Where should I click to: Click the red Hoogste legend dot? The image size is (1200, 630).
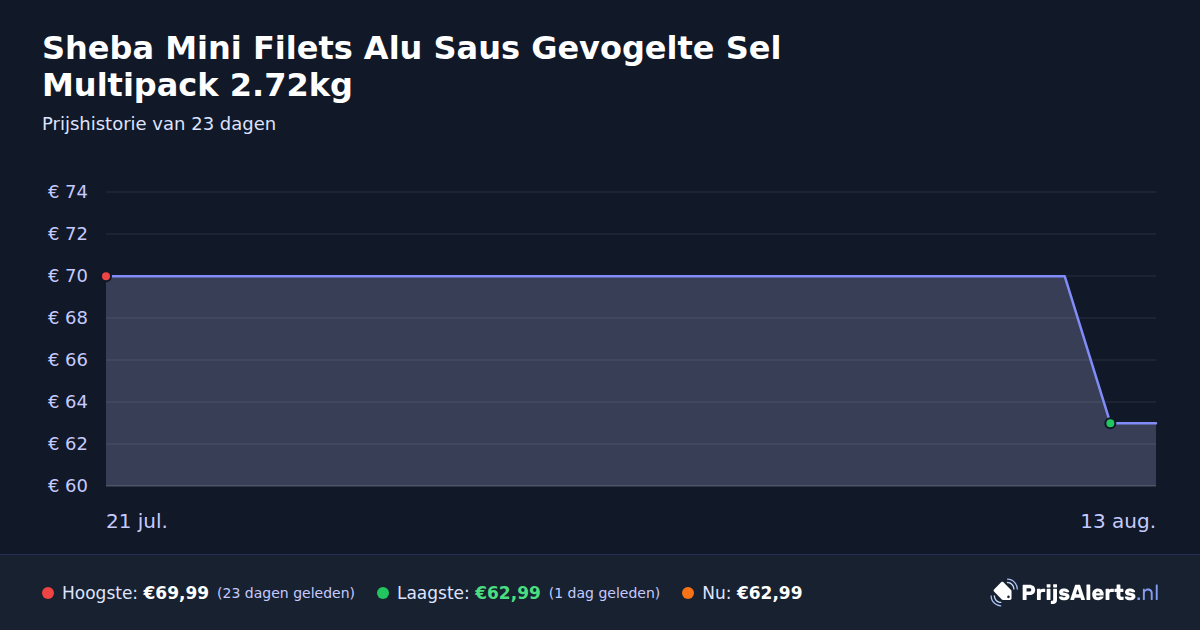[x=48, y=593]
